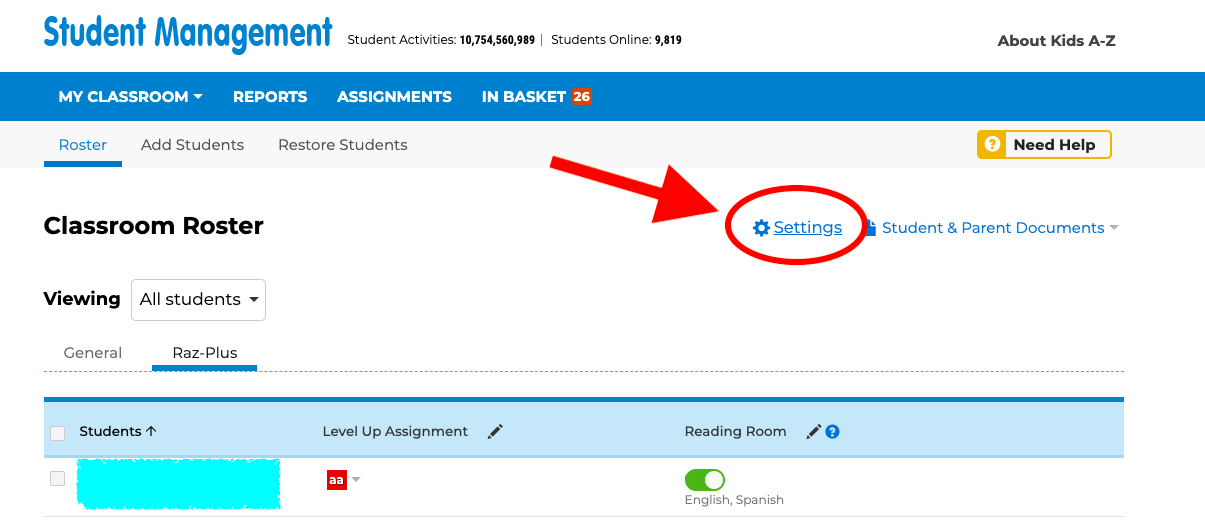Open Reading Room help question mark

point(832,432)
